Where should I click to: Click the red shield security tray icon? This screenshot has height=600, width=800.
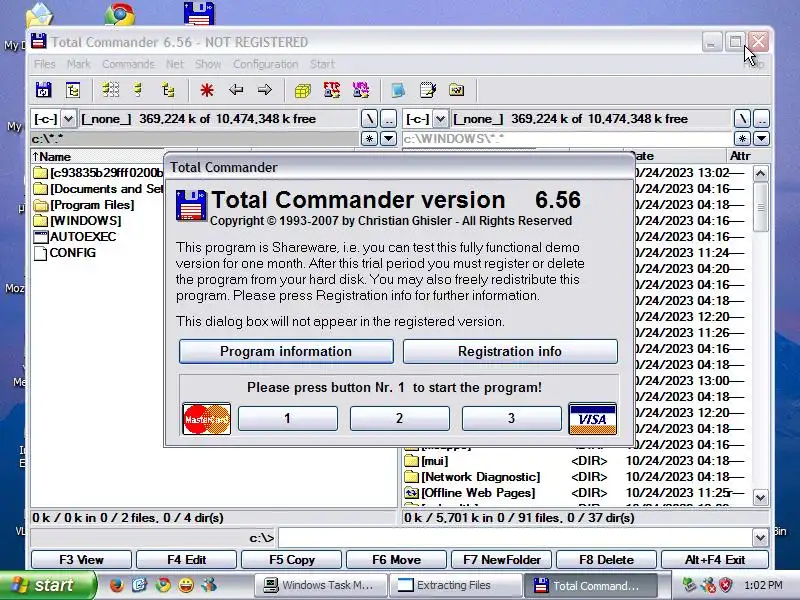(x=726, y=585)
